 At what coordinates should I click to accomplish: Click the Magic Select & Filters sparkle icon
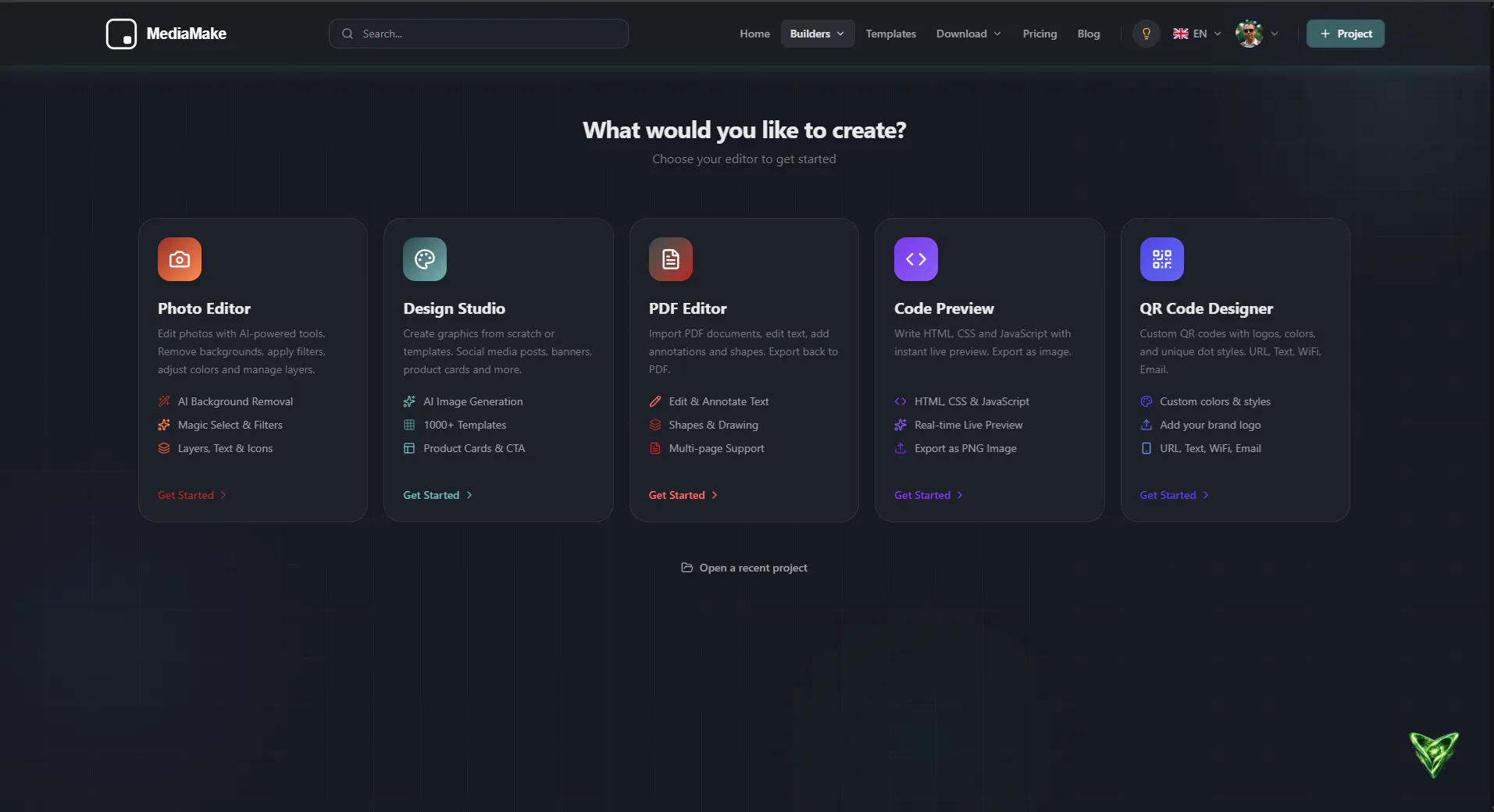click(164, 425)
